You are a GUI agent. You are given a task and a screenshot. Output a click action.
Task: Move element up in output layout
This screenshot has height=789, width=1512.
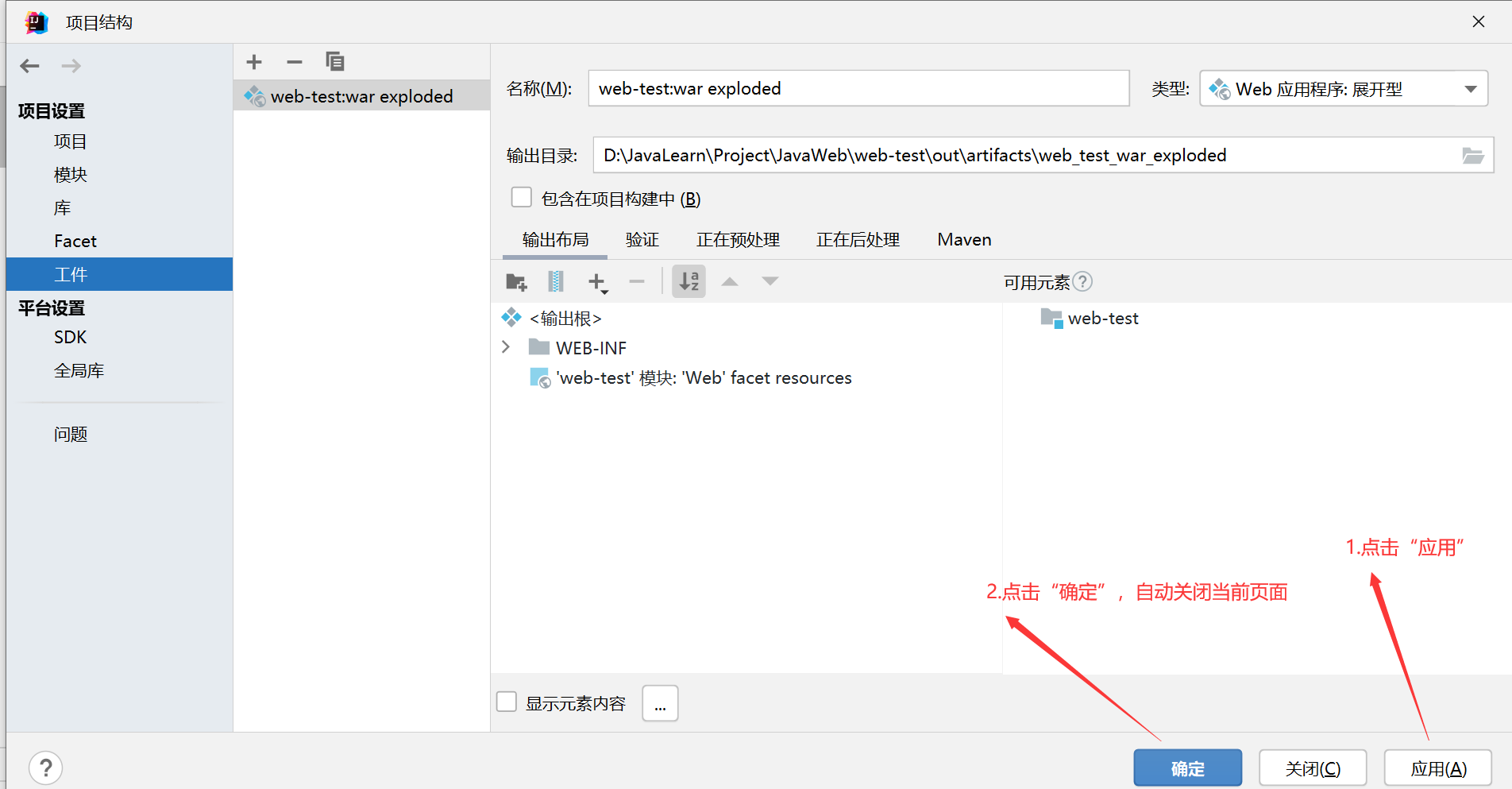(x=730, y=281)
